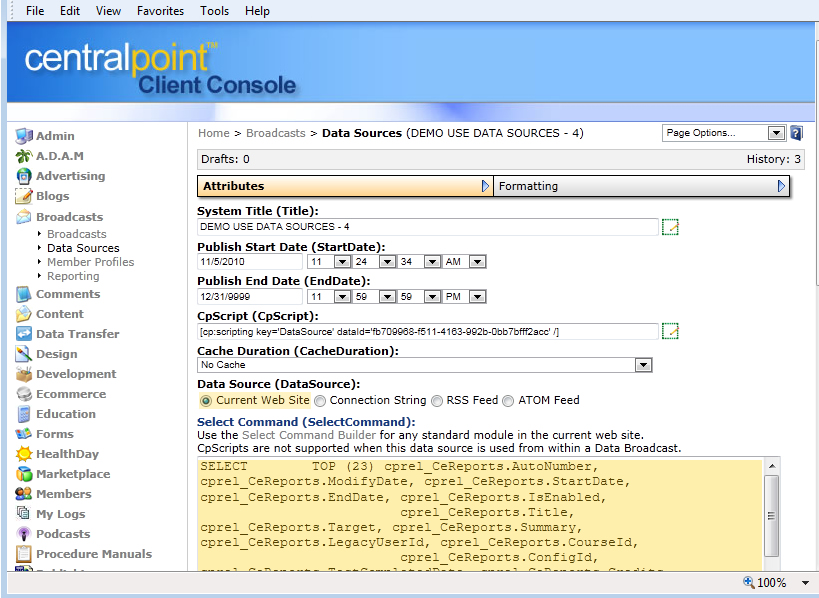Open help via the question mark icon
This screenshot has width=819, height=598.
click(x=796, y=133)
